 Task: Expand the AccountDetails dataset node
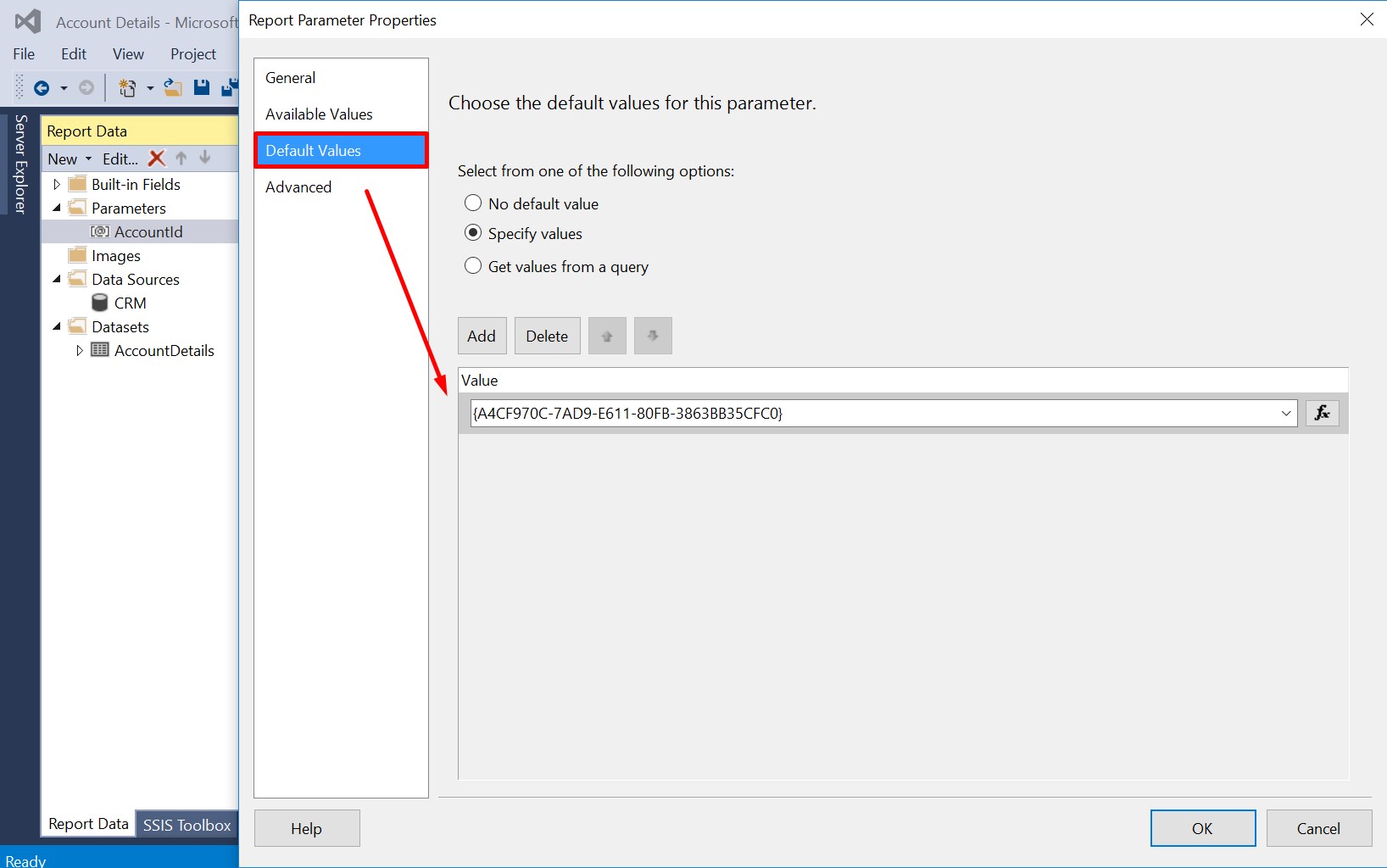coord(80,350)
